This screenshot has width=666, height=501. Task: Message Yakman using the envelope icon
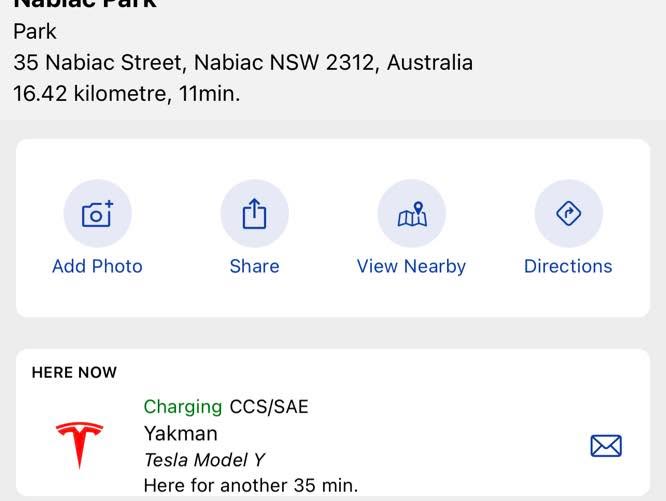tap(606, 446)
